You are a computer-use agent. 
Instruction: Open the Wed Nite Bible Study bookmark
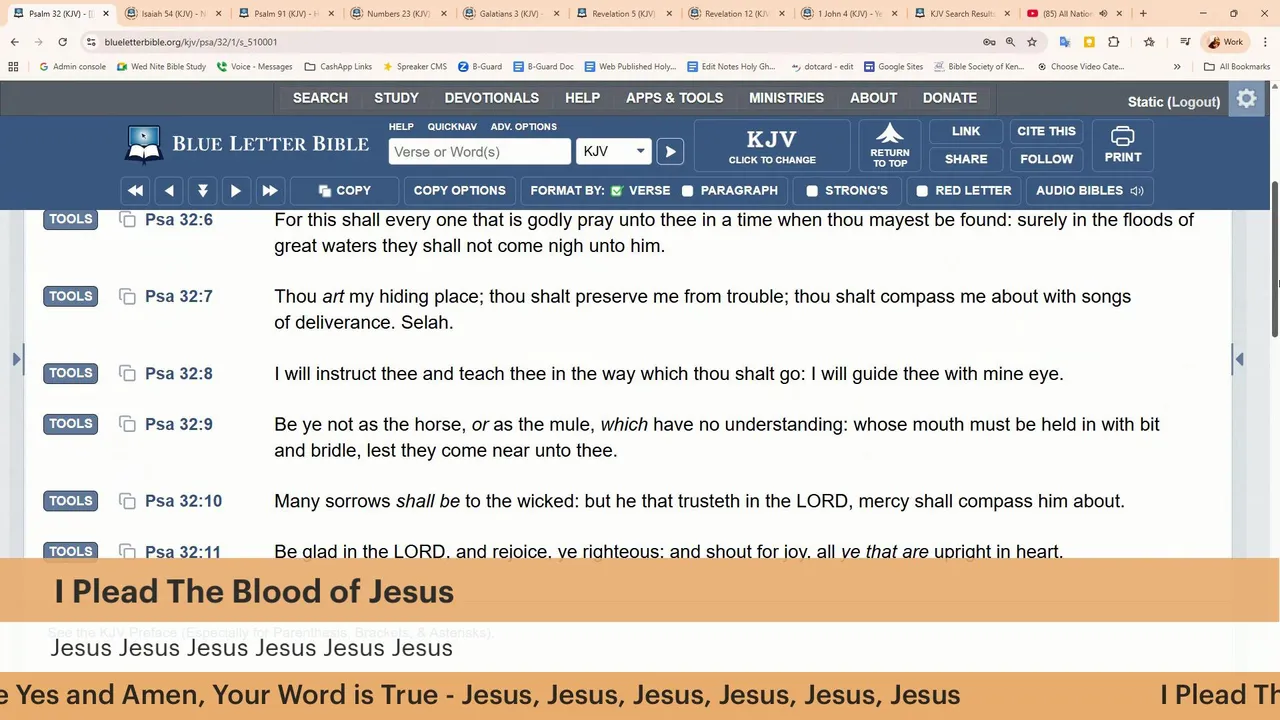point(161,67)
